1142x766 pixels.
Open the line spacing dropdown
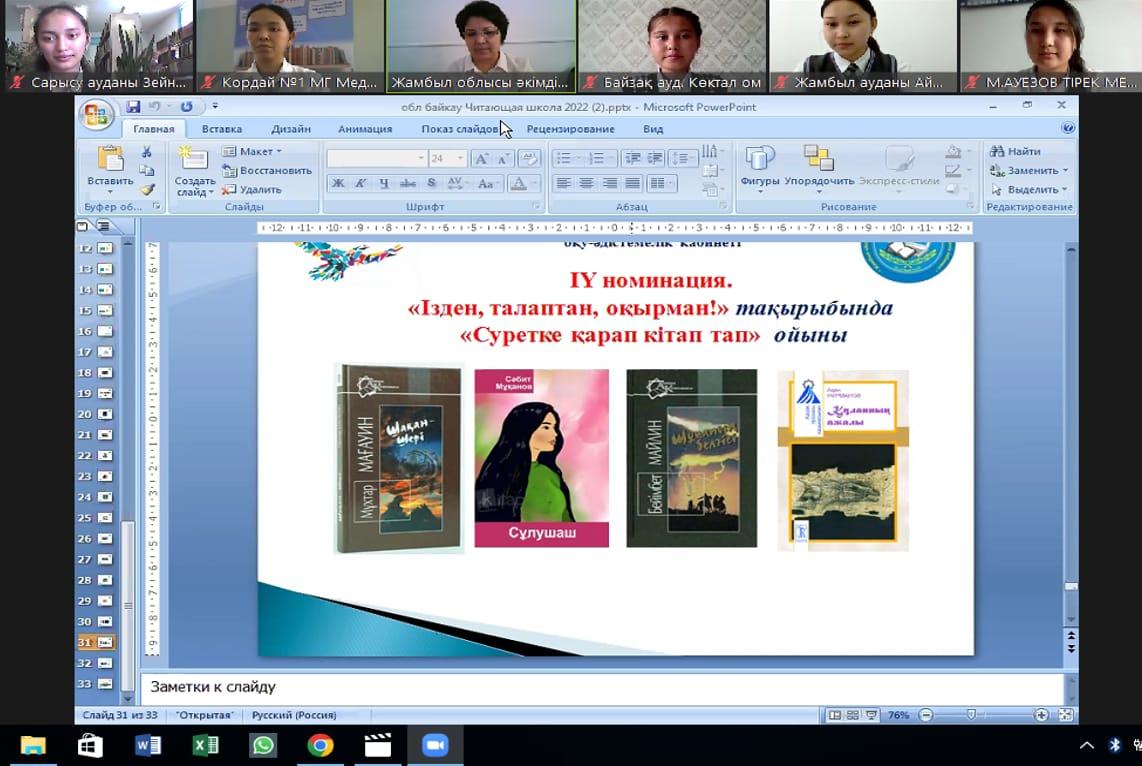point(683,158)
